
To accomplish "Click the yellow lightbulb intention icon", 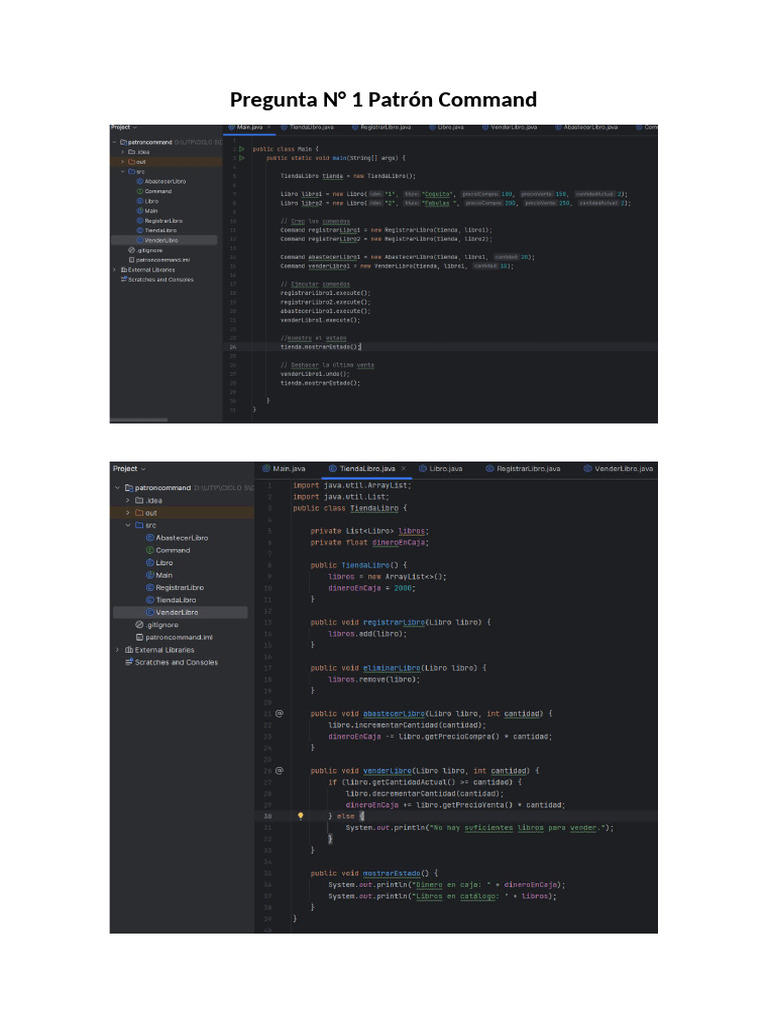I will [x=299, y=816].
